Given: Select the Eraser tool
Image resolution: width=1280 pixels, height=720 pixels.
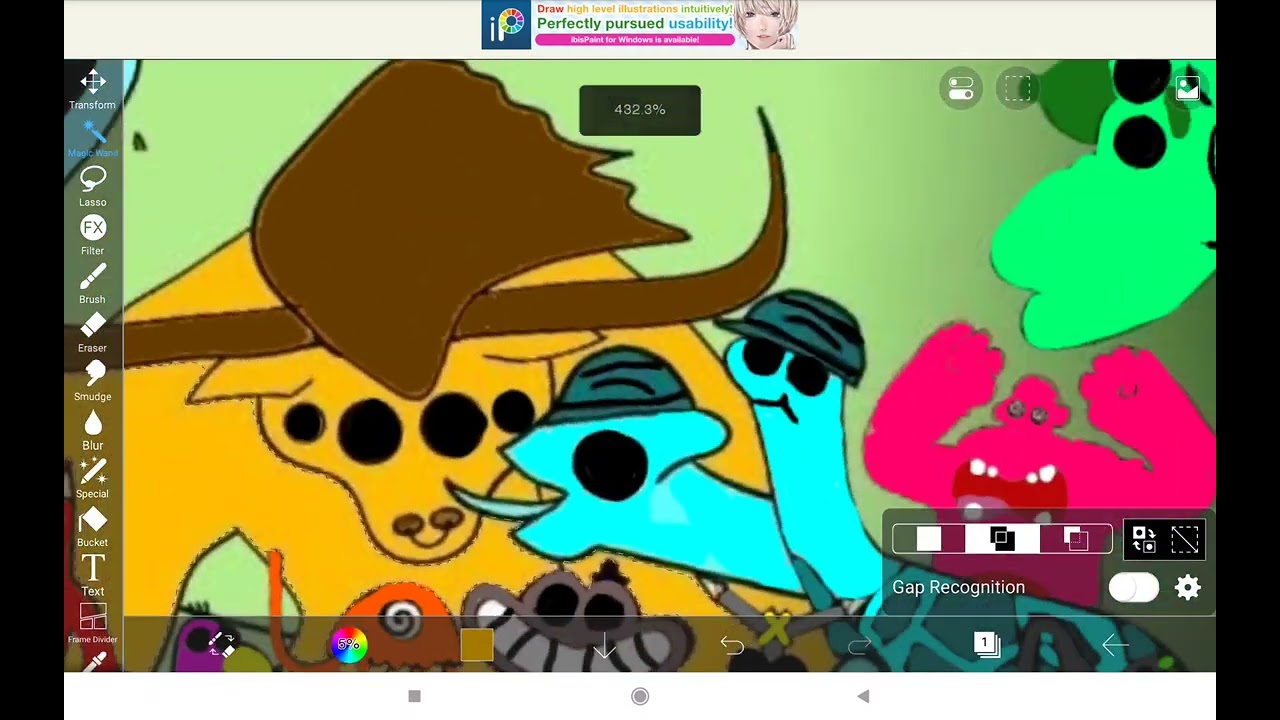Looking at the screenshot, I should point(93,333).
